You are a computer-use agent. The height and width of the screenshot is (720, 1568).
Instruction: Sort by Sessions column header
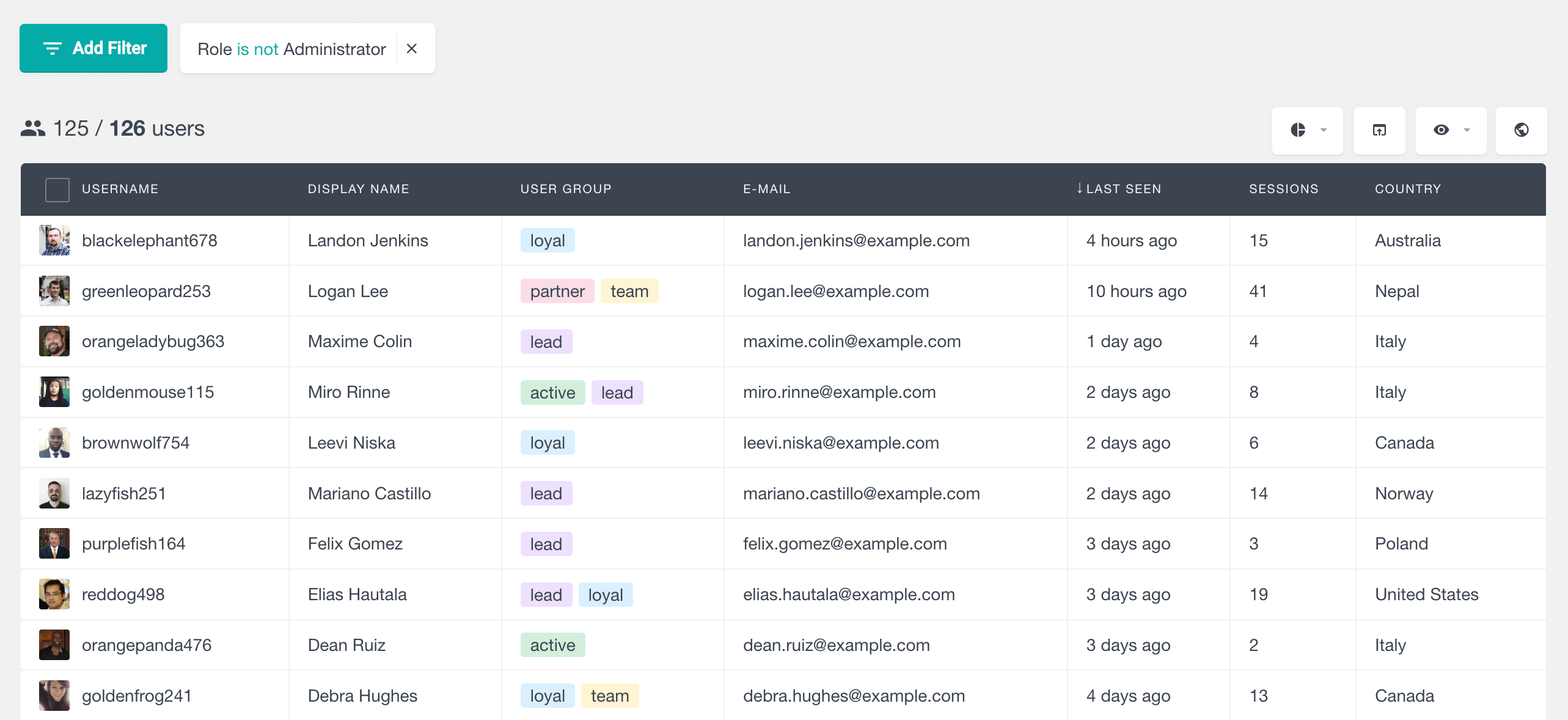[x=1283, y=189]
